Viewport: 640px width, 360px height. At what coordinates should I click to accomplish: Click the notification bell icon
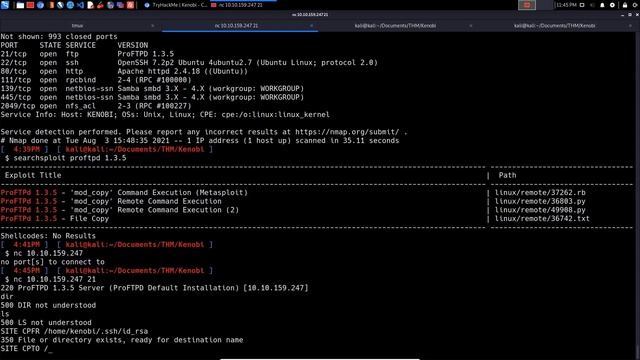tap(602, 5)
